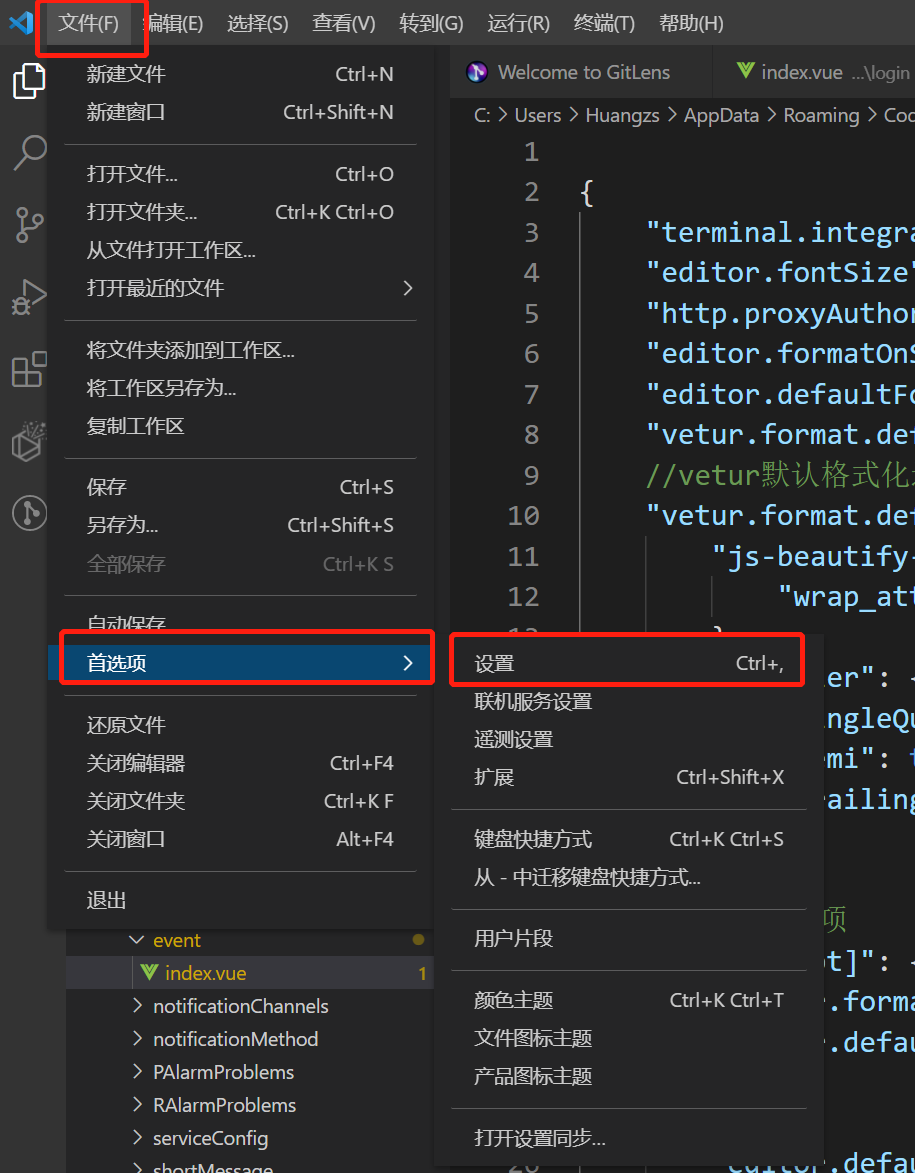
Task: Choose 新建窗口 menu entry
Action: [x=240, y=112]
